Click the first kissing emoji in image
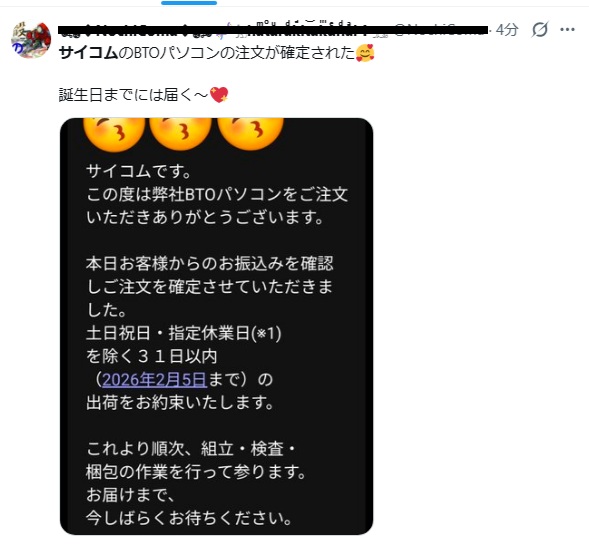Image resolution: width=589 pixels, height=544 pixels. (114, 134)
